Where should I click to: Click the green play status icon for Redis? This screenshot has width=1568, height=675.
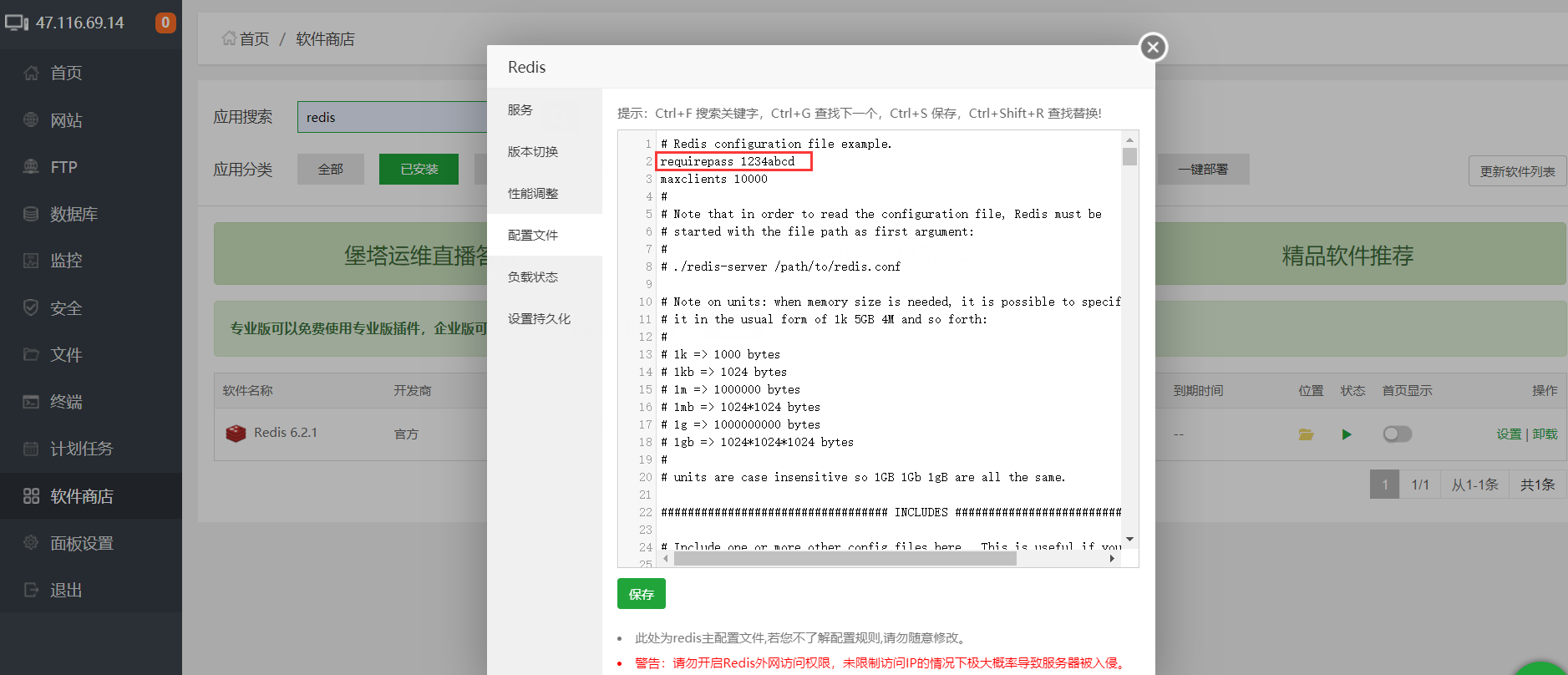[x=1347, y=434]
